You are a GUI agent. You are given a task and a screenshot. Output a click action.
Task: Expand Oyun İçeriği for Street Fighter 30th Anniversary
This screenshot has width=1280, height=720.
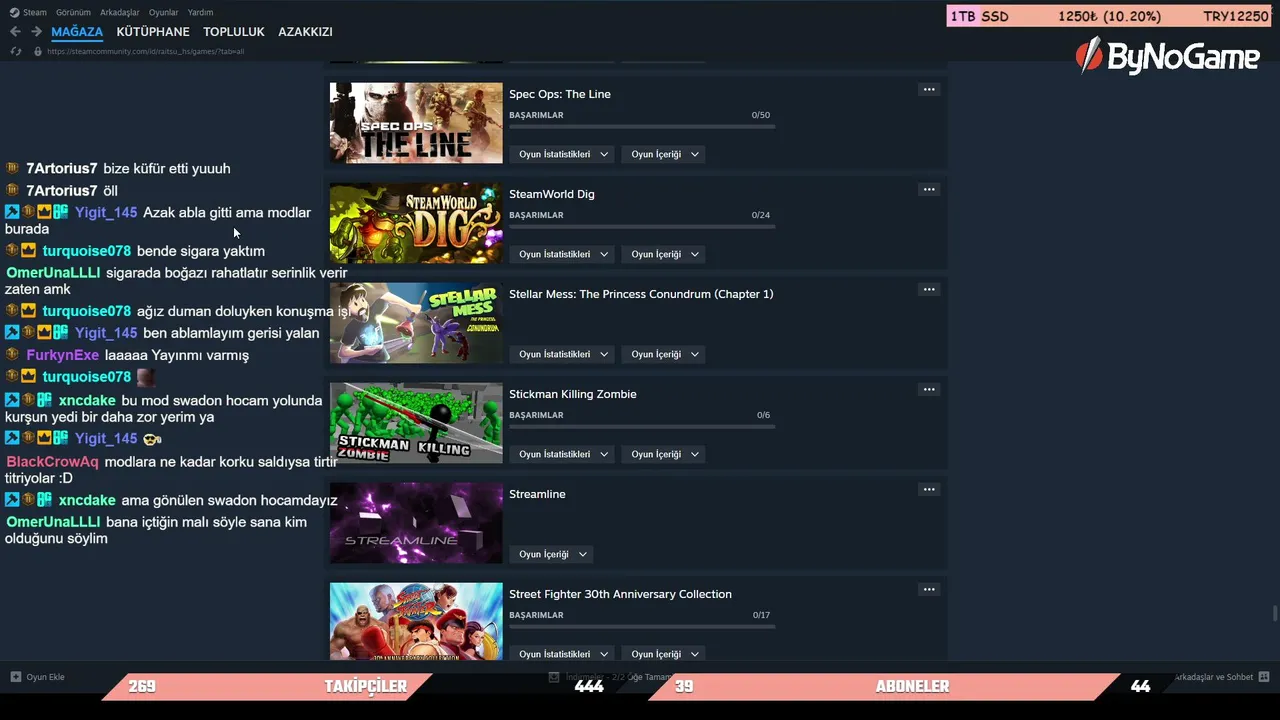point(665,654)
